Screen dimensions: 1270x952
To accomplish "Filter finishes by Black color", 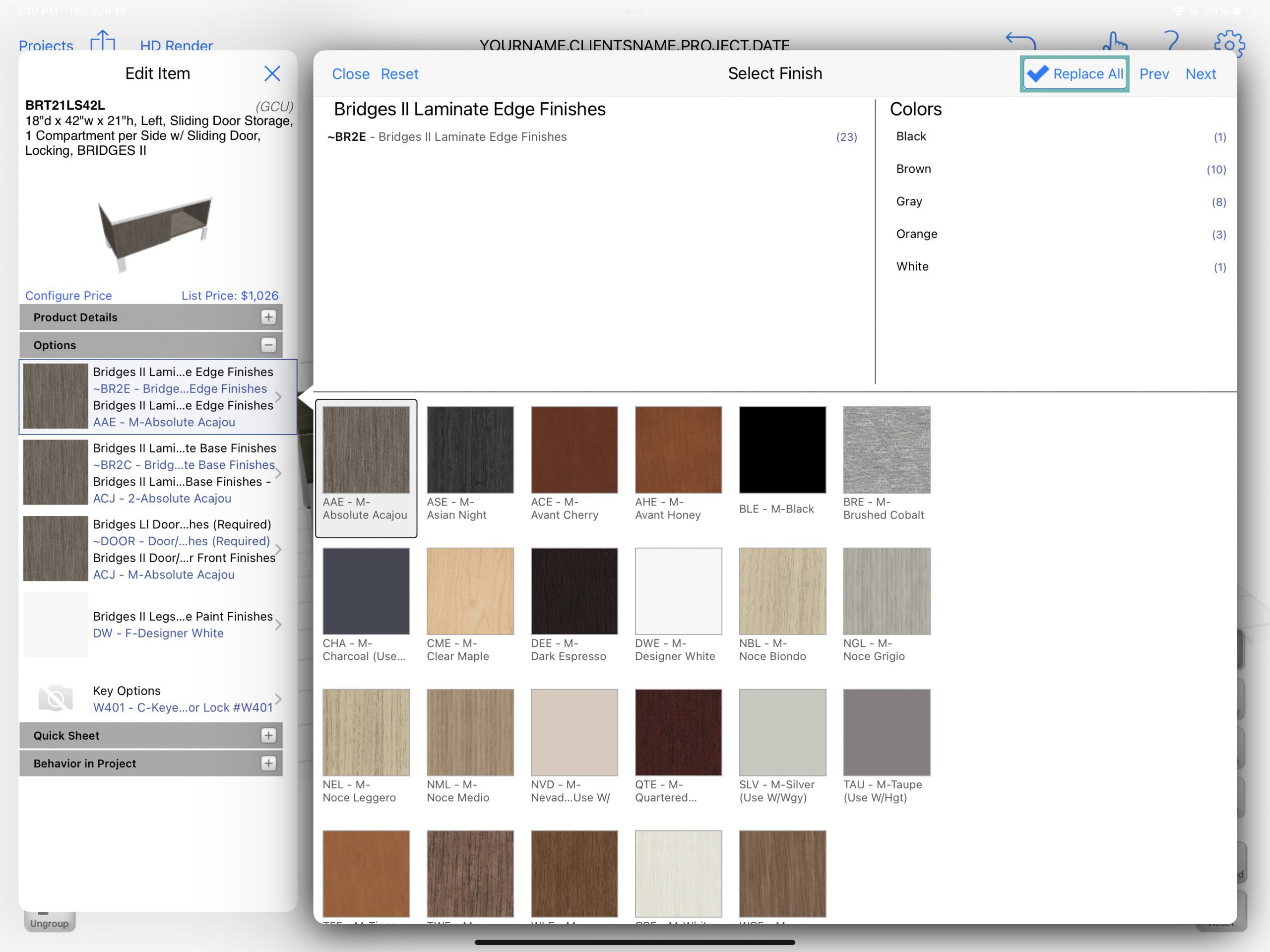I will 1061,136.
